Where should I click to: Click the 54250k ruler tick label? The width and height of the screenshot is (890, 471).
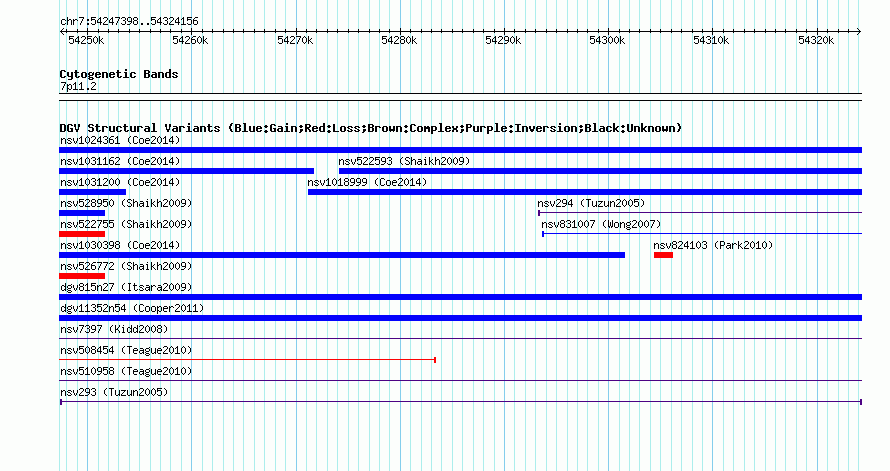pos(86,40)
